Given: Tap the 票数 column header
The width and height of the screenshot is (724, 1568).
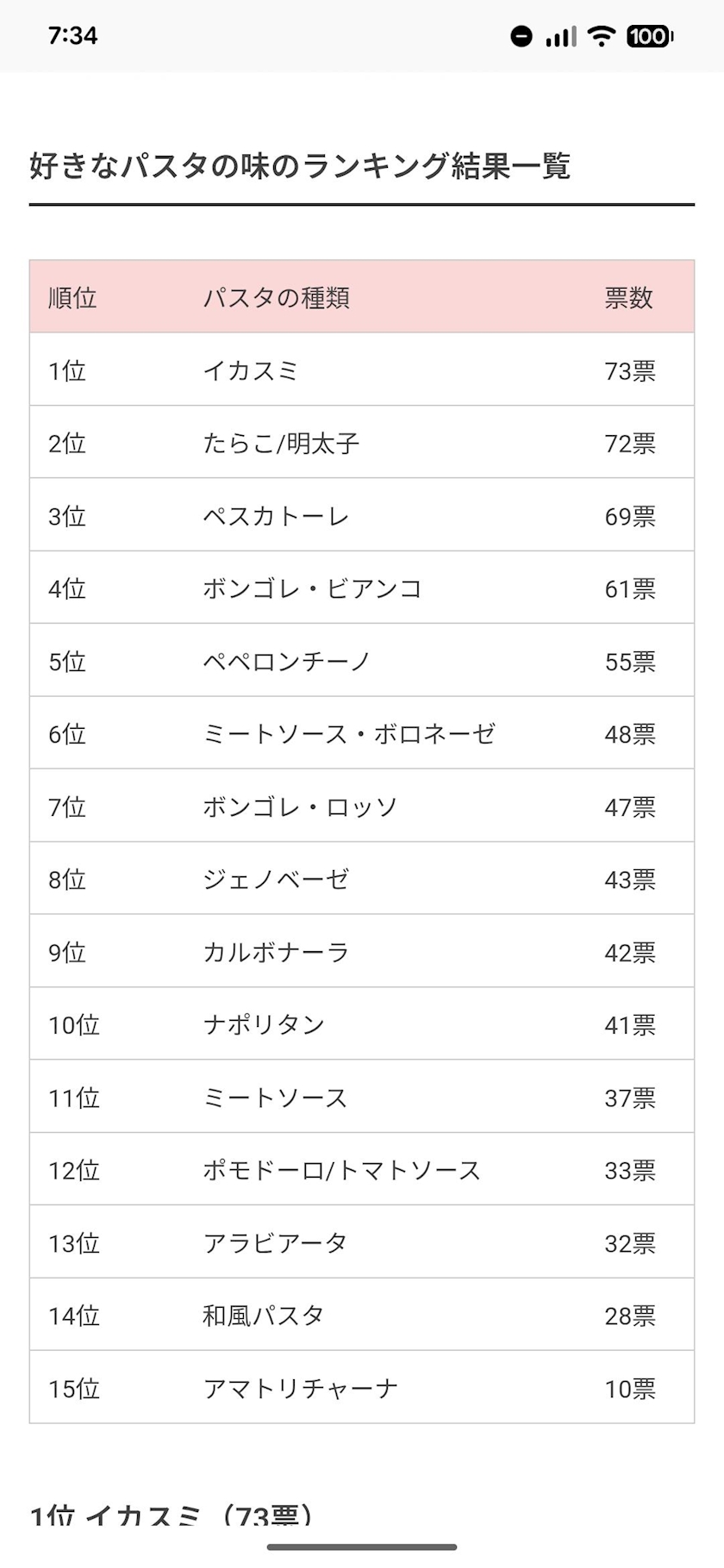Looking at the screenshot, I should click(629, 298).
